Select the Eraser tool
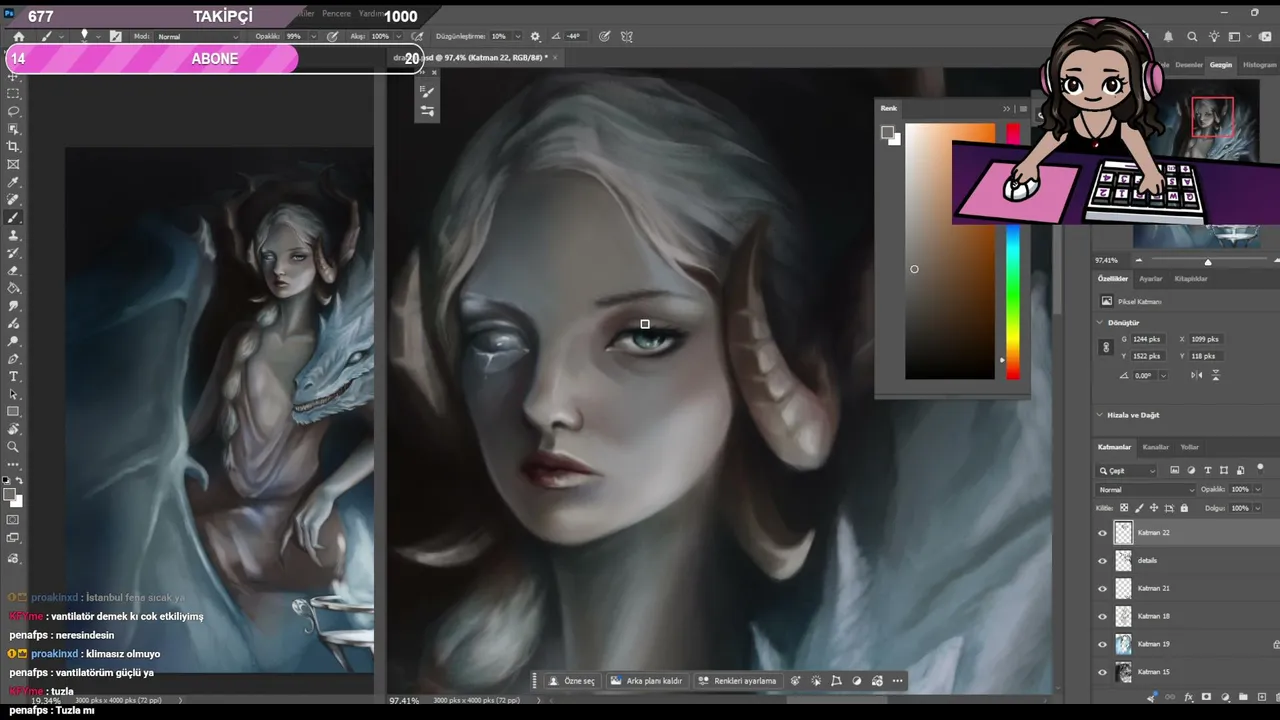1280x720 pixels. [x=13, y=271]
